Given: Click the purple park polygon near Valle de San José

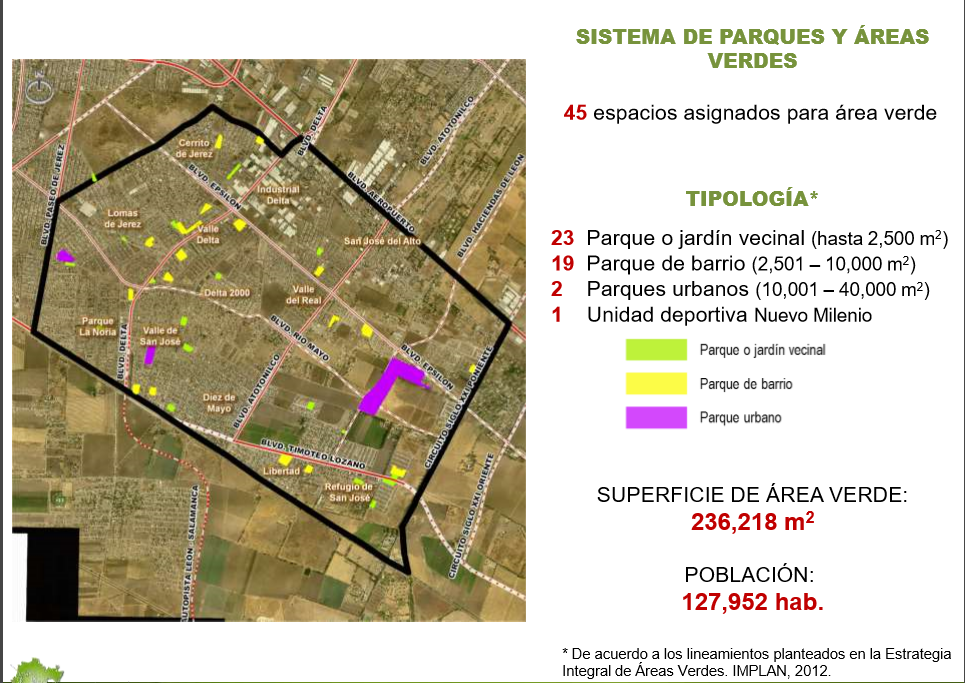Looking at the screenshot, I should click(x=150, y=355).
